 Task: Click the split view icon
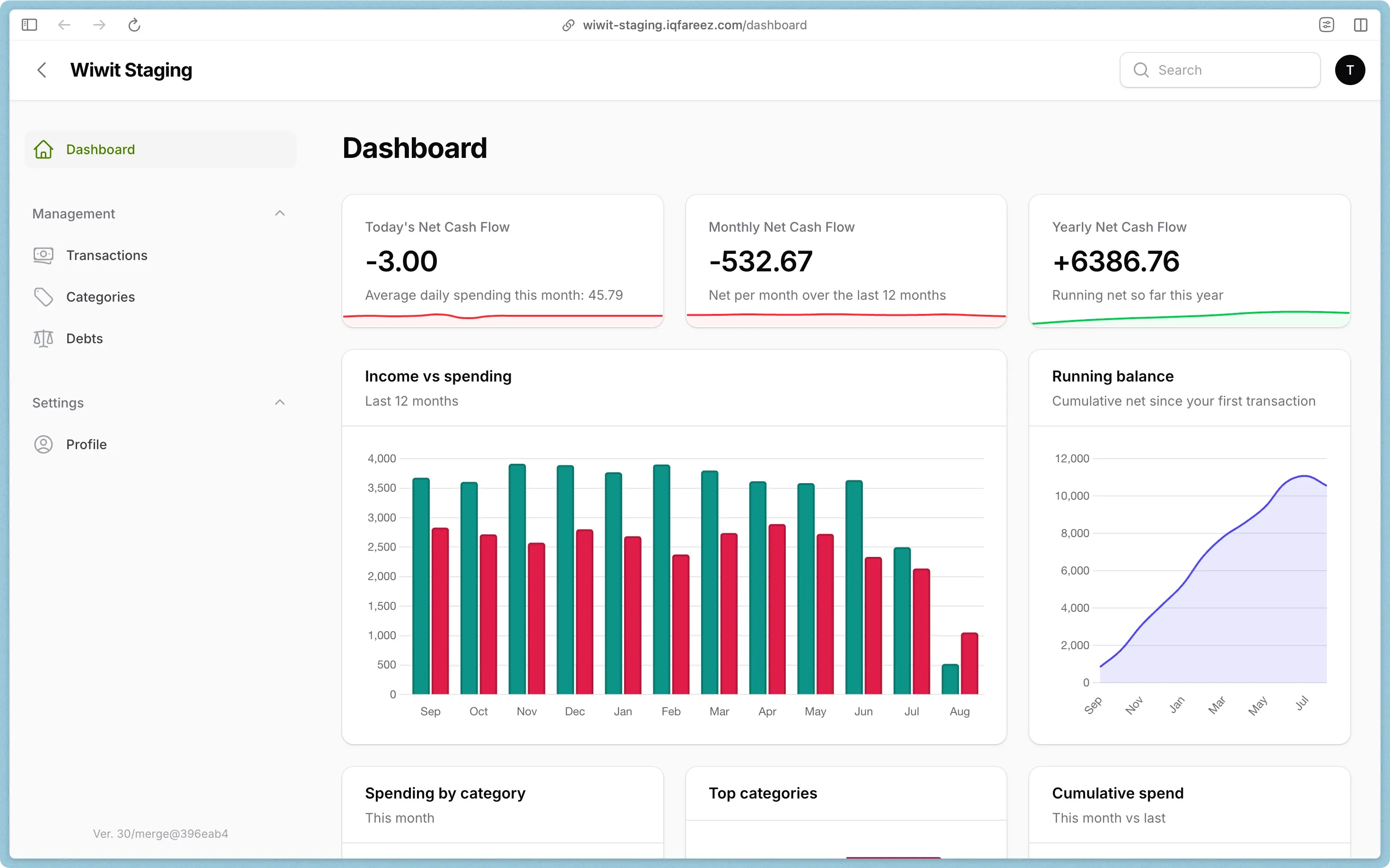point(1360,25)
